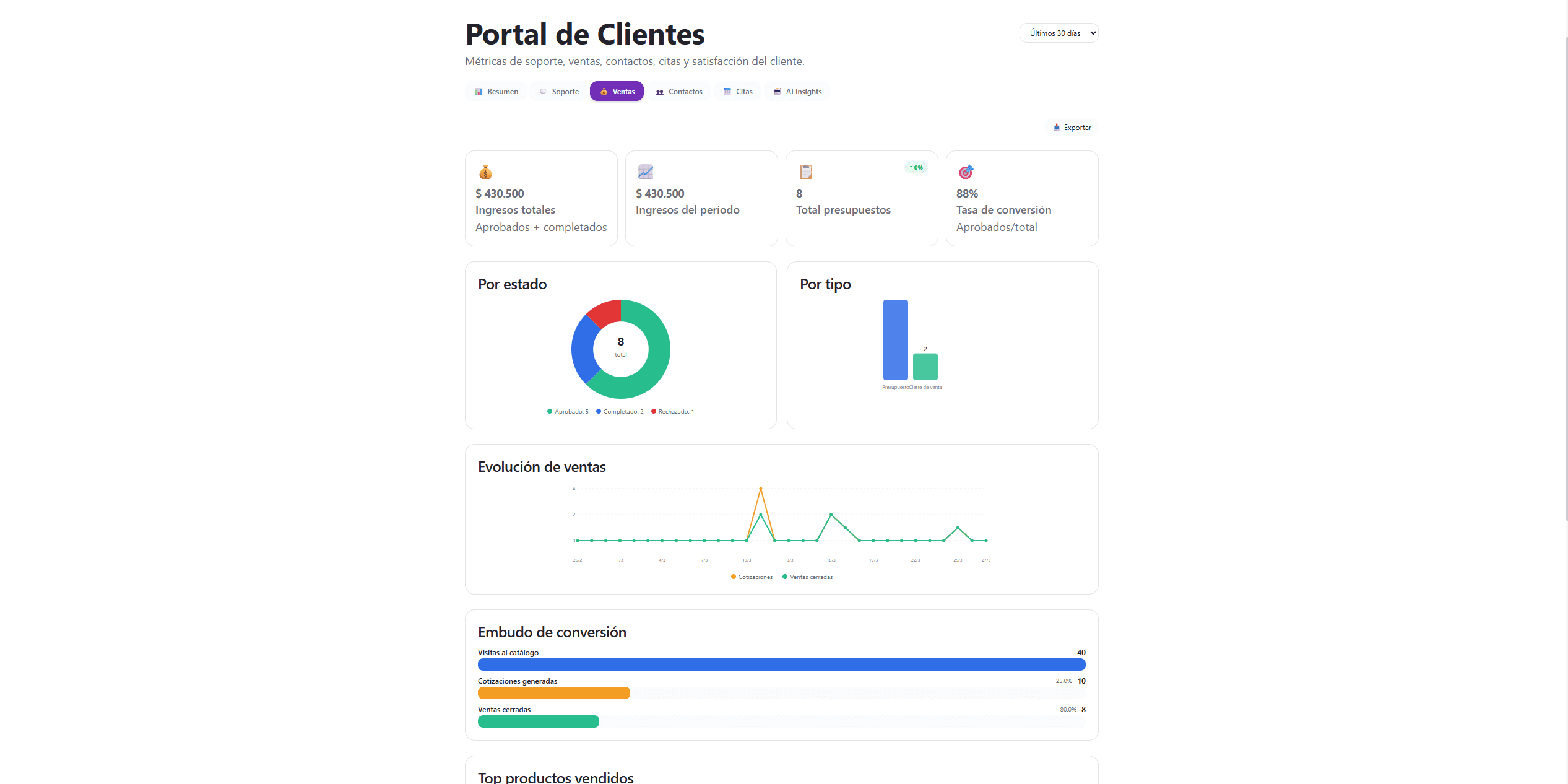Click the clipboard icon above Total presupuestos

(805, 172)
